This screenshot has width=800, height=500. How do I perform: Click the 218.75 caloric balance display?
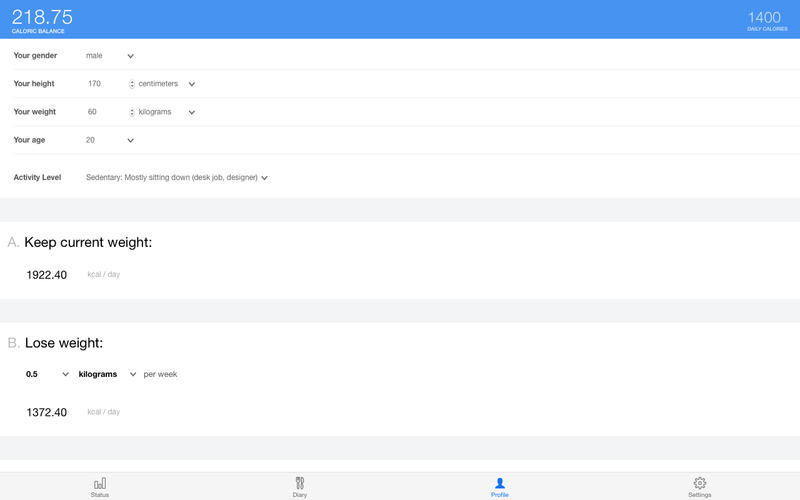[42, 18]
